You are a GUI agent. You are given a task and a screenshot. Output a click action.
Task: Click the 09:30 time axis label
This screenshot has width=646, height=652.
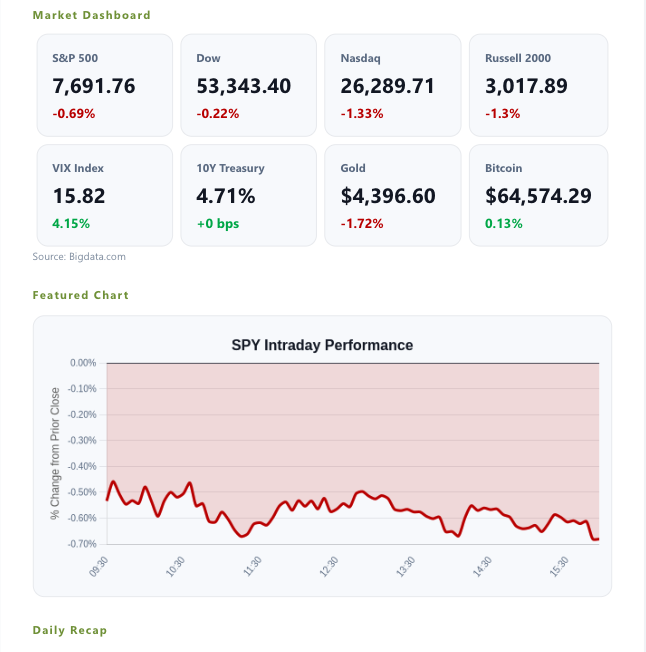[x=99, y=567]
